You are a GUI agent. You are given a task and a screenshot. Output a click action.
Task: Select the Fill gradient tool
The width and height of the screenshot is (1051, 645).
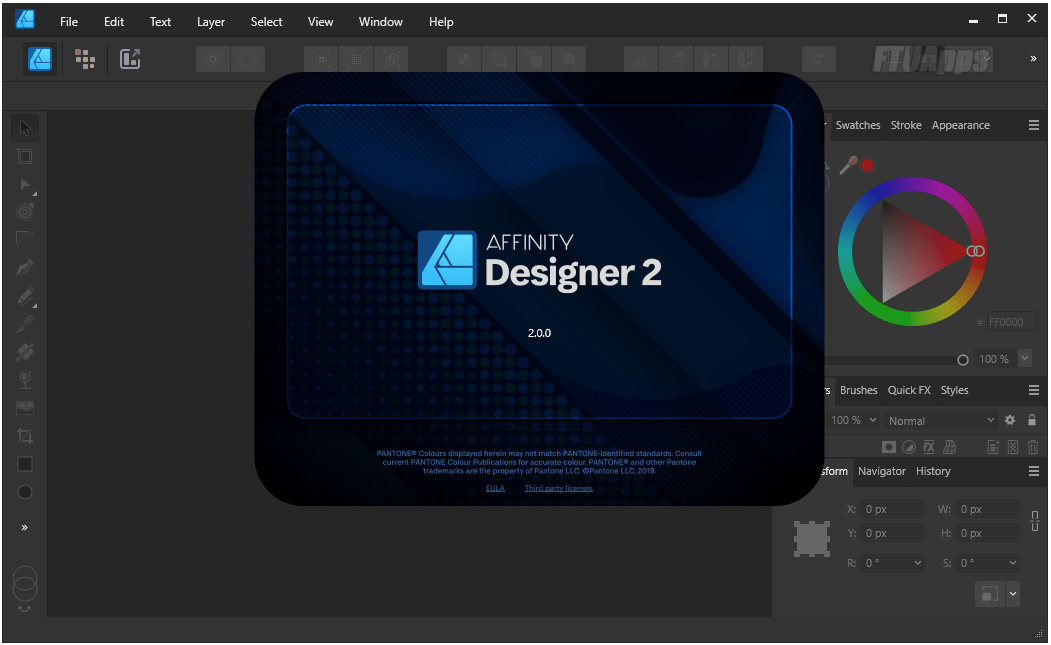[x=25, y=352]
